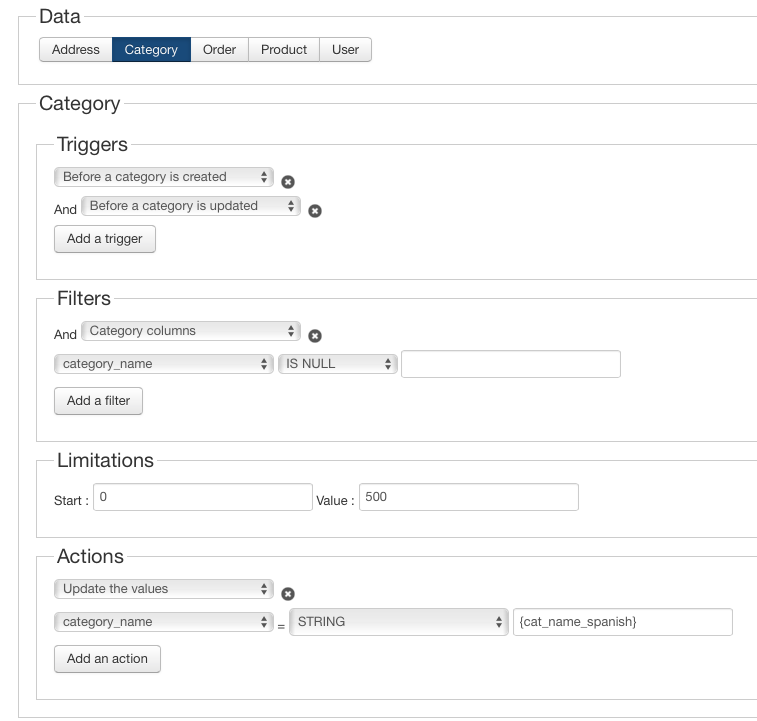Switch to the Product data tab
This screenshot has height=721, width=757.
[284, 49]
